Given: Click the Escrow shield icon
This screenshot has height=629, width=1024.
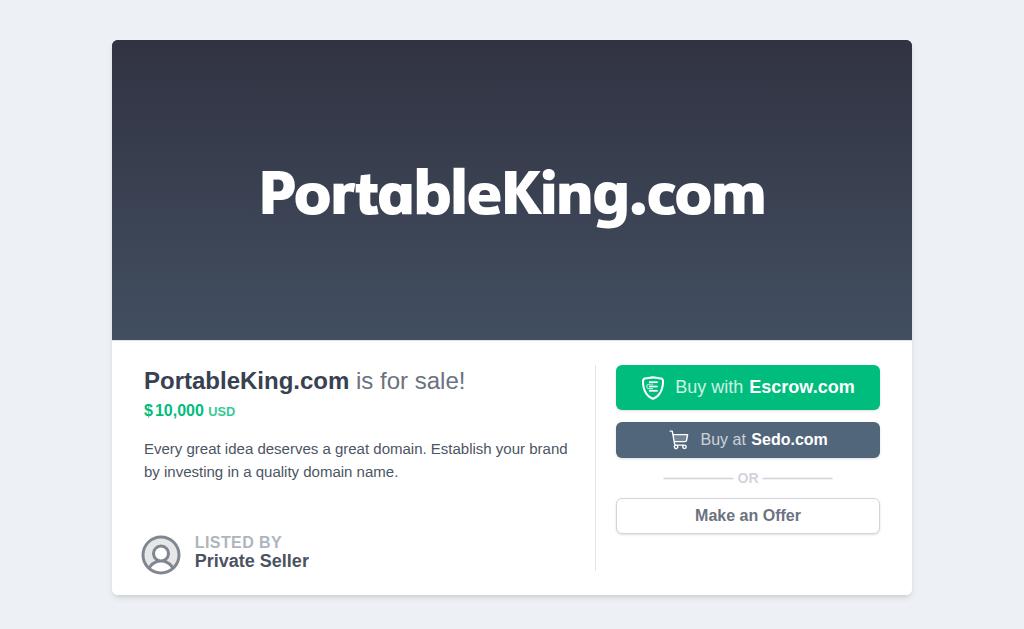Looking at the screenshot, I should (652, 387).
